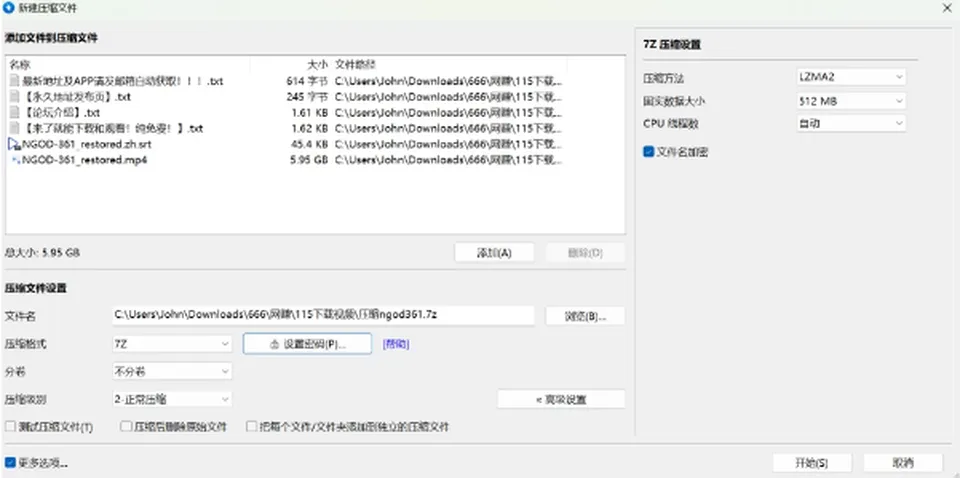
Task: Collapse panel with « 高级设置 button
Action: pos(561,400)
